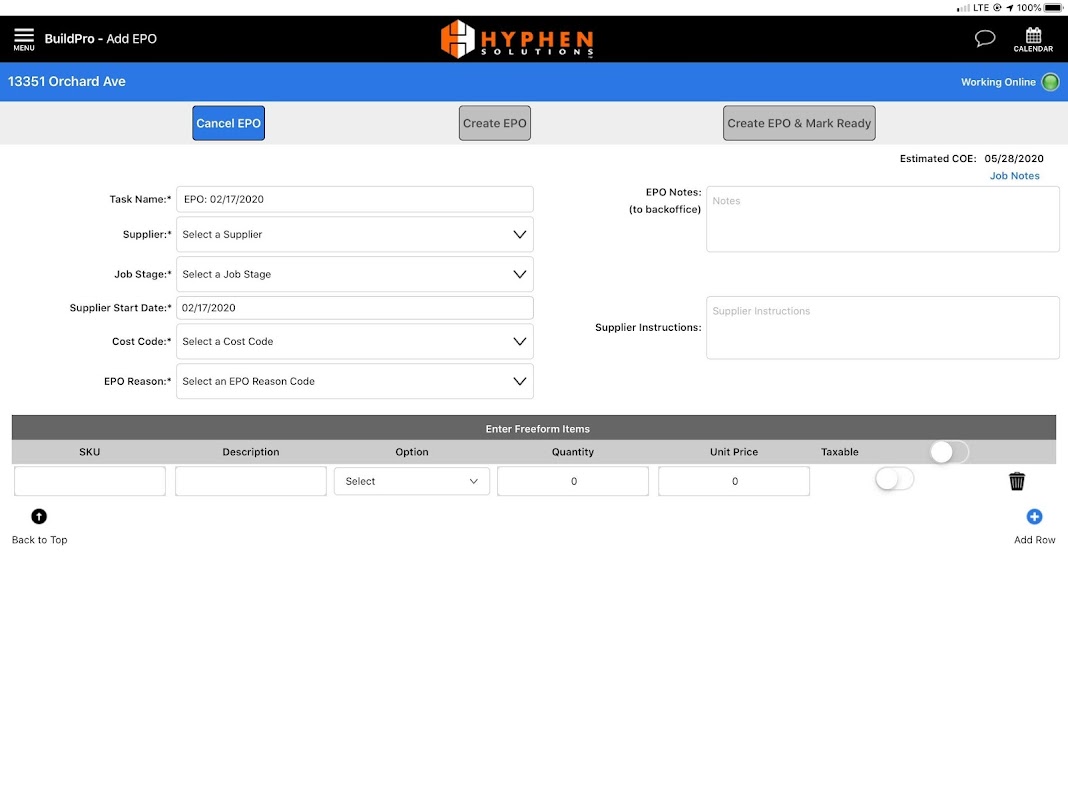
Task: Click the Back to Top arrow icon
Action: 39,516
